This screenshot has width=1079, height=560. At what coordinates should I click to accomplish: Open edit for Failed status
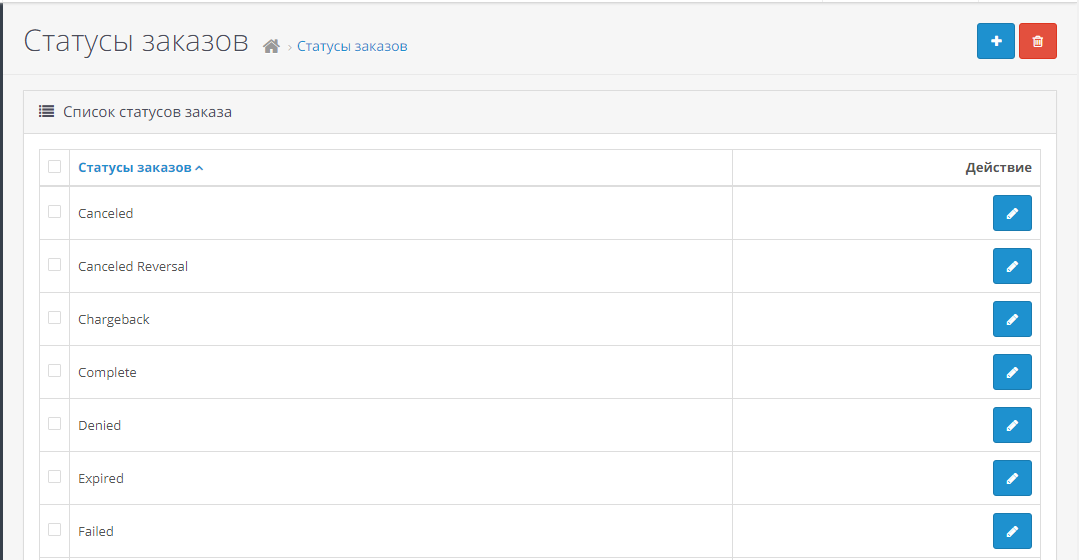[x=1011, y=531]
